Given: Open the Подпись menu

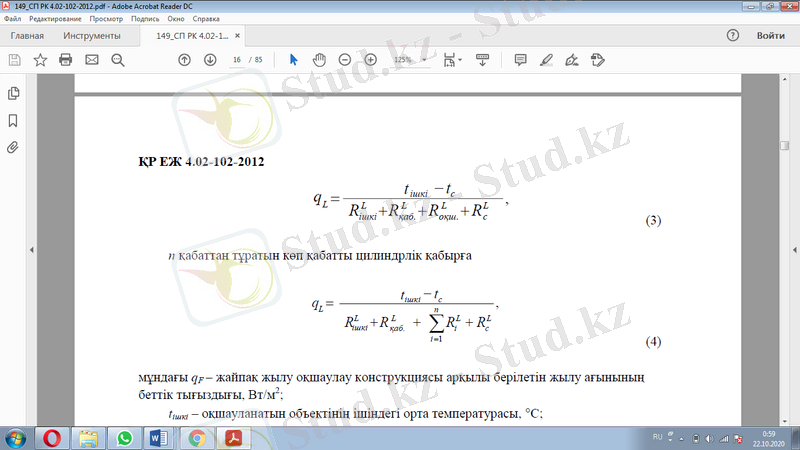Looking at the screenshot, I should [x=145, y=18].
